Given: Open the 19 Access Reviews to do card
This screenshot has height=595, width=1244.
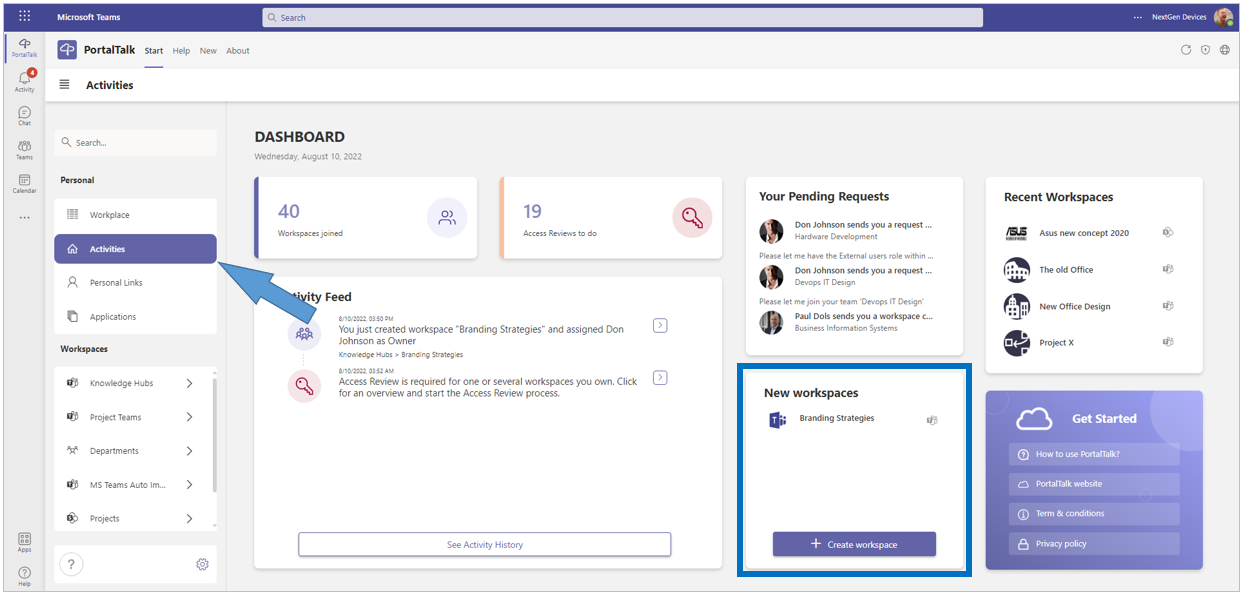Looking at the screenshot, I should pyautogui.click(x=610, y=218).
